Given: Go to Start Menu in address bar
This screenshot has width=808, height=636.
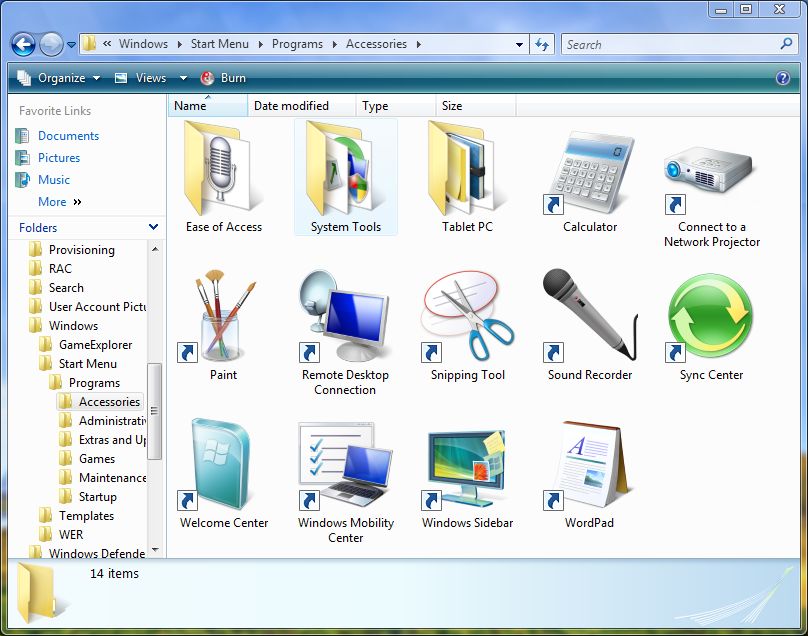Looking at the screenshot, I should click(x=220, y=44).
